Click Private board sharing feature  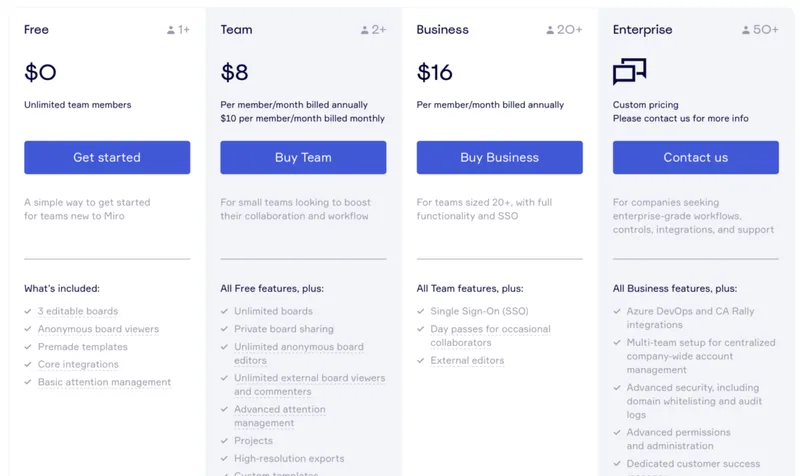[284, 329]
